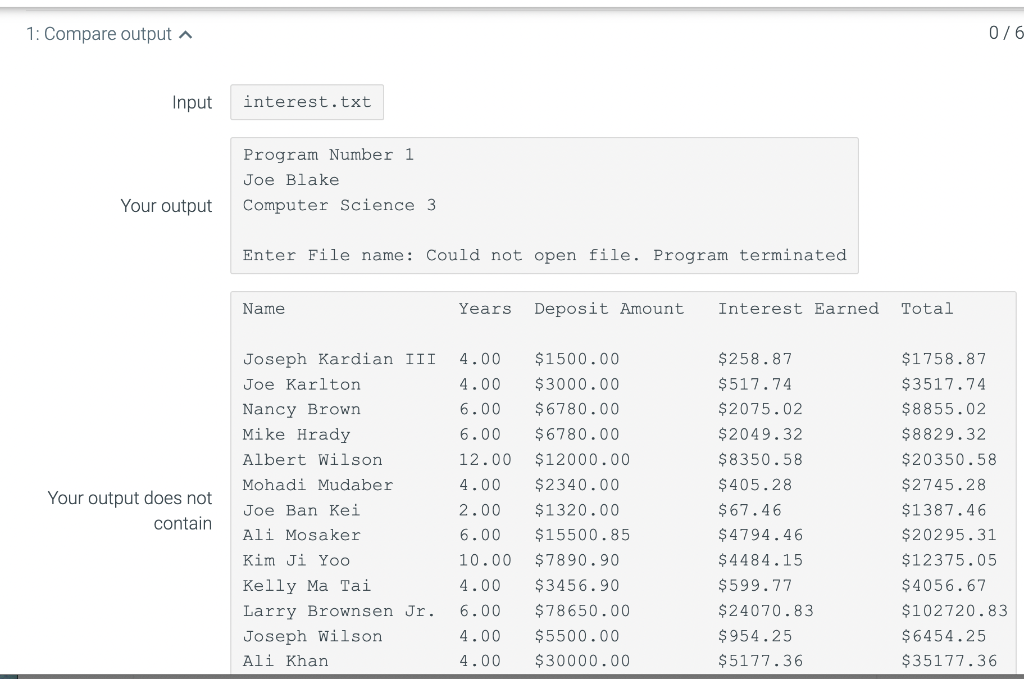The width and height of the screenshot is (1024, 679).
Task: Click the 'Interest Earned' column header
Action: point(798,308)
